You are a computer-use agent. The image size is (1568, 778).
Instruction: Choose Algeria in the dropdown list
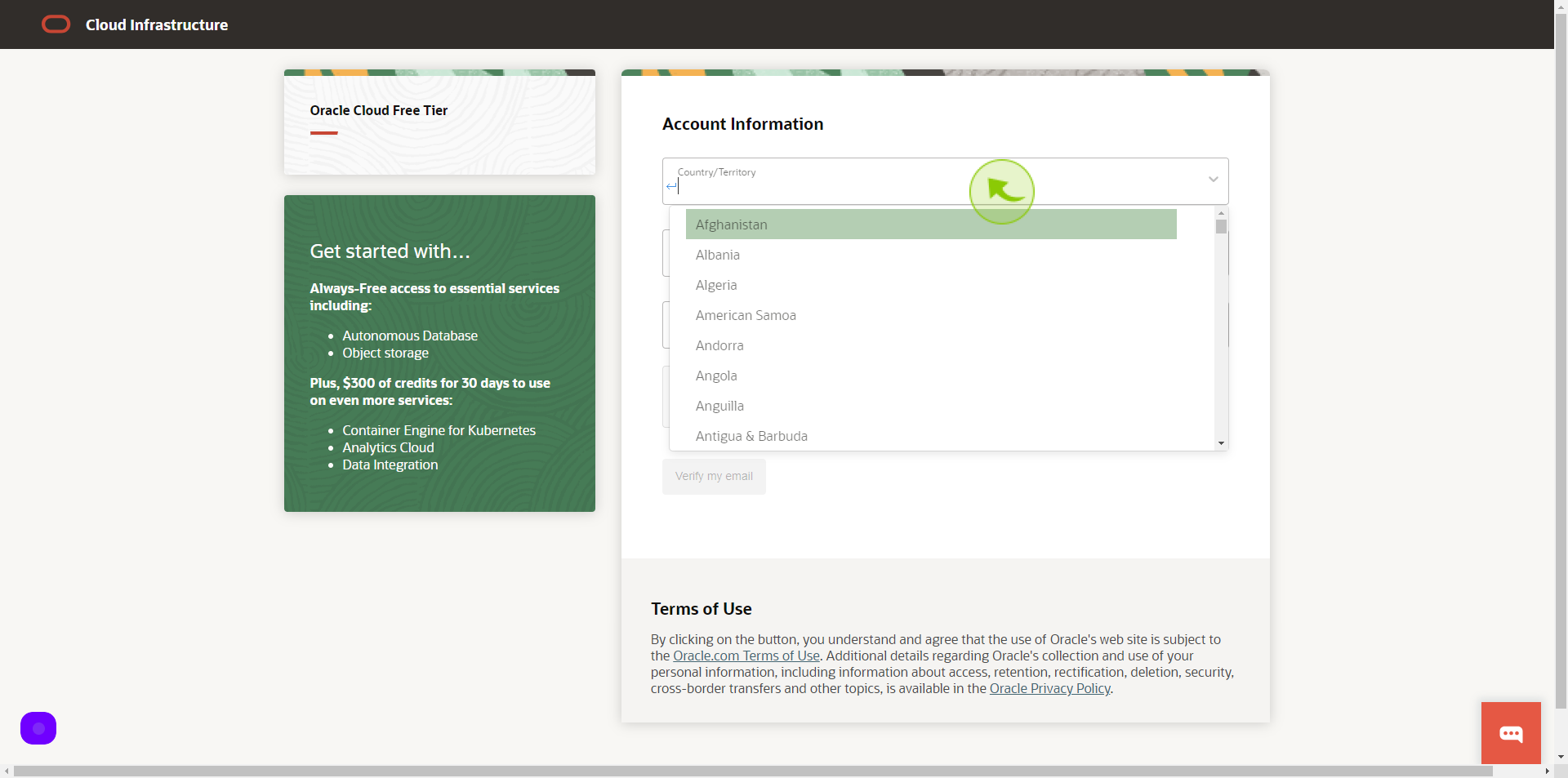pyautogui.click(x=931, y=285)
